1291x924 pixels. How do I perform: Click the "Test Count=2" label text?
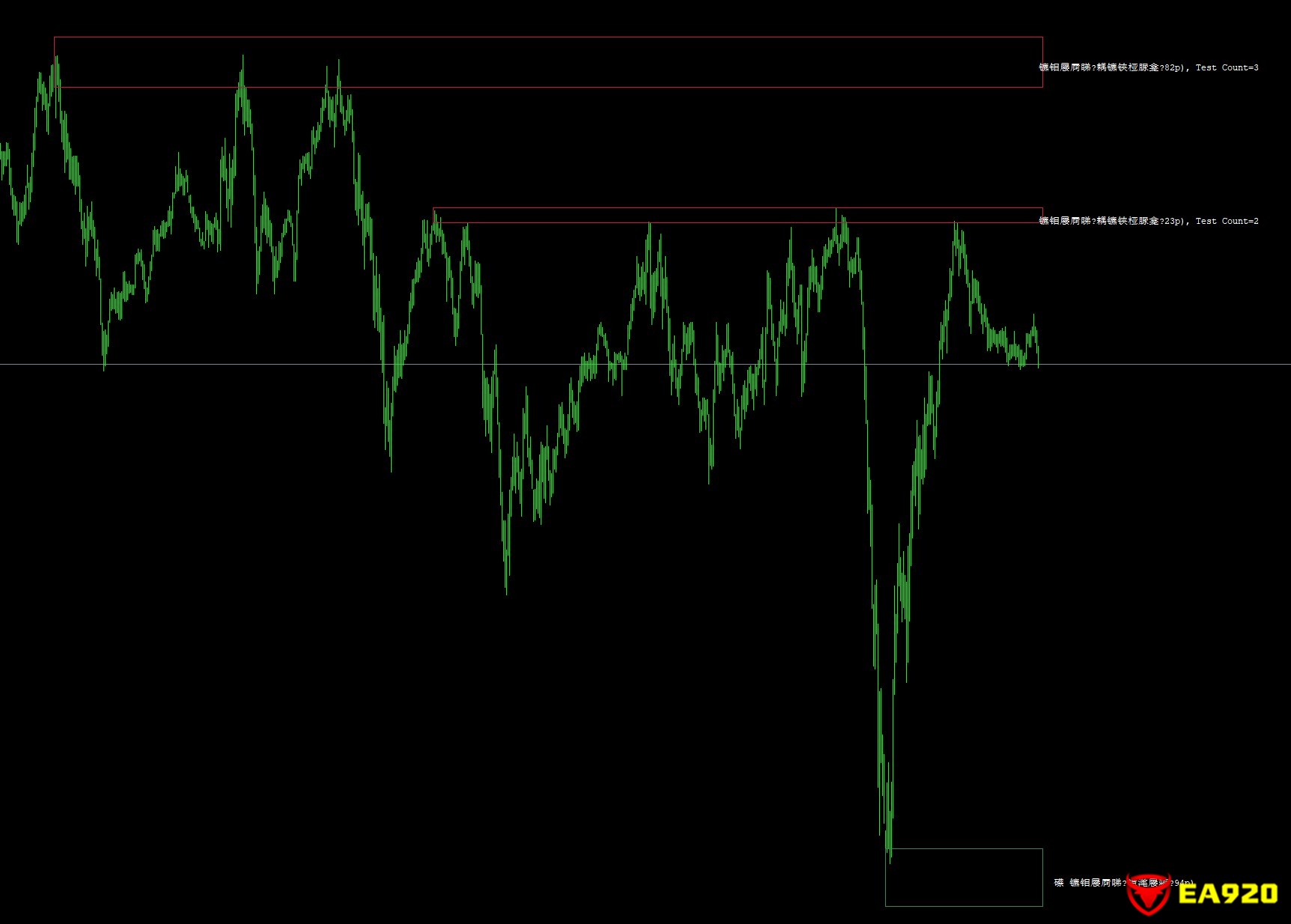coord(1227,221)
